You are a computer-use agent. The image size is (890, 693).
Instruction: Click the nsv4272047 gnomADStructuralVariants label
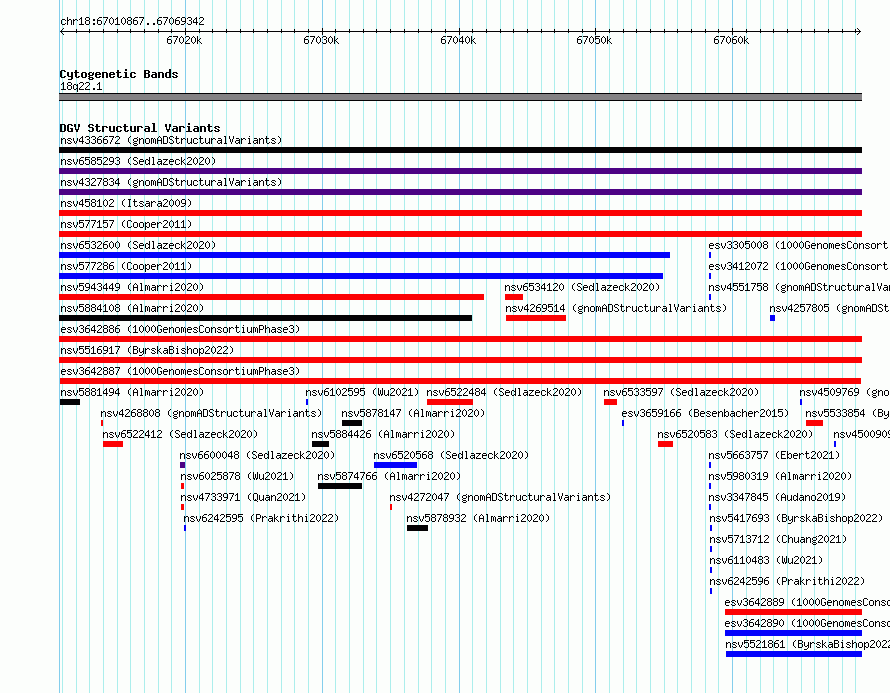[500, 497]
